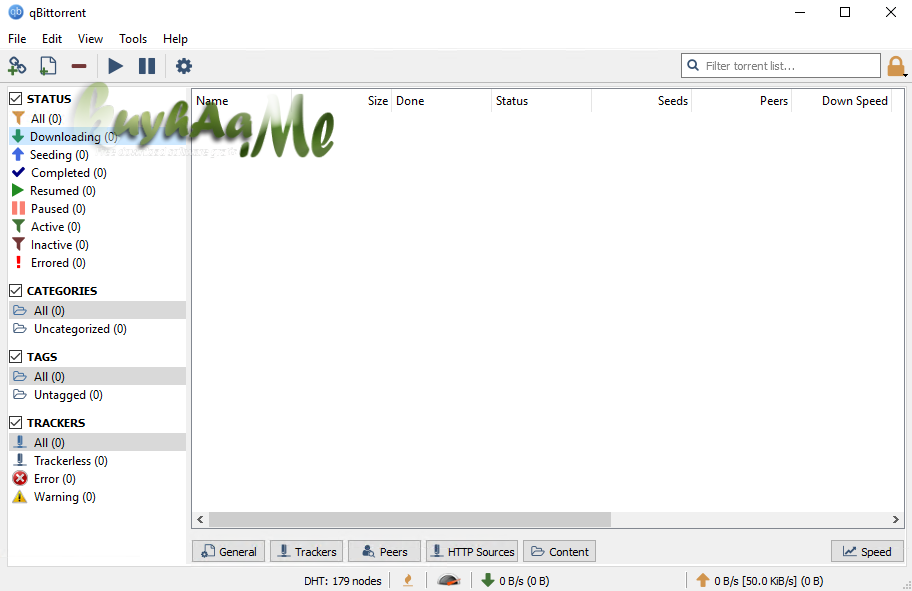The image size is (912, 591).
Task: Sort by the Status column header
Action: click(542, 101)
